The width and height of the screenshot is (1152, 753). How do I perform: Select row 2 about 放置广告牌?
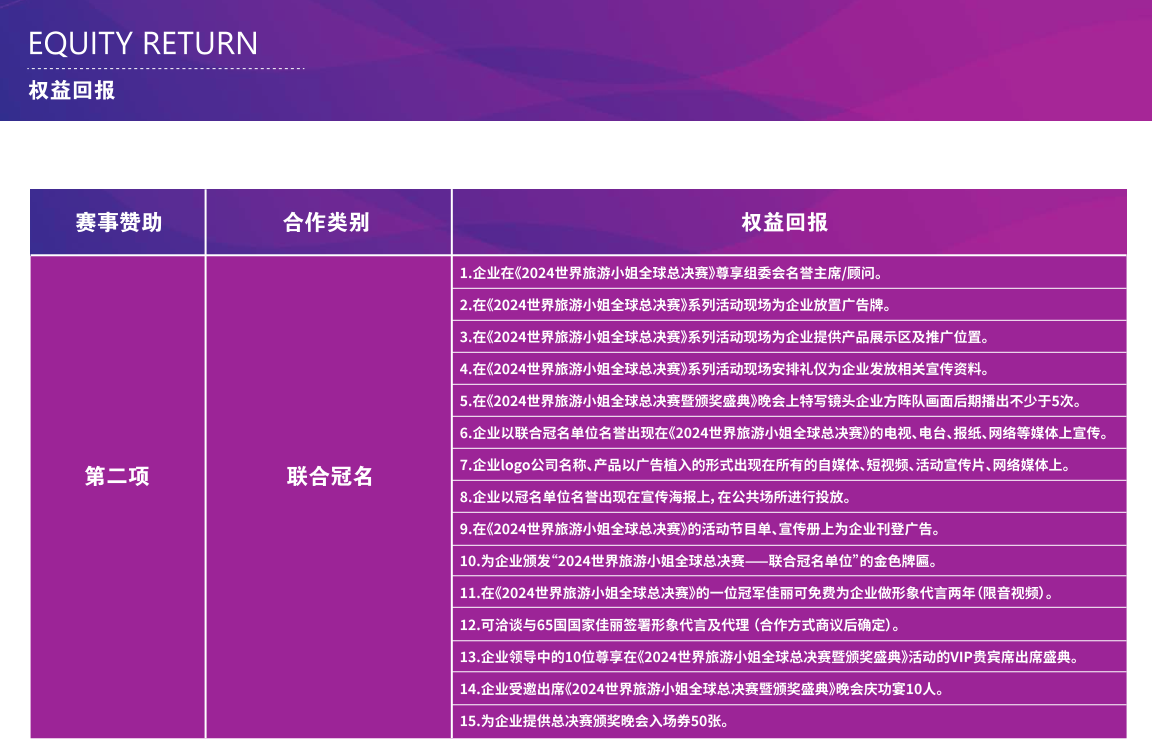pos(789,305)
